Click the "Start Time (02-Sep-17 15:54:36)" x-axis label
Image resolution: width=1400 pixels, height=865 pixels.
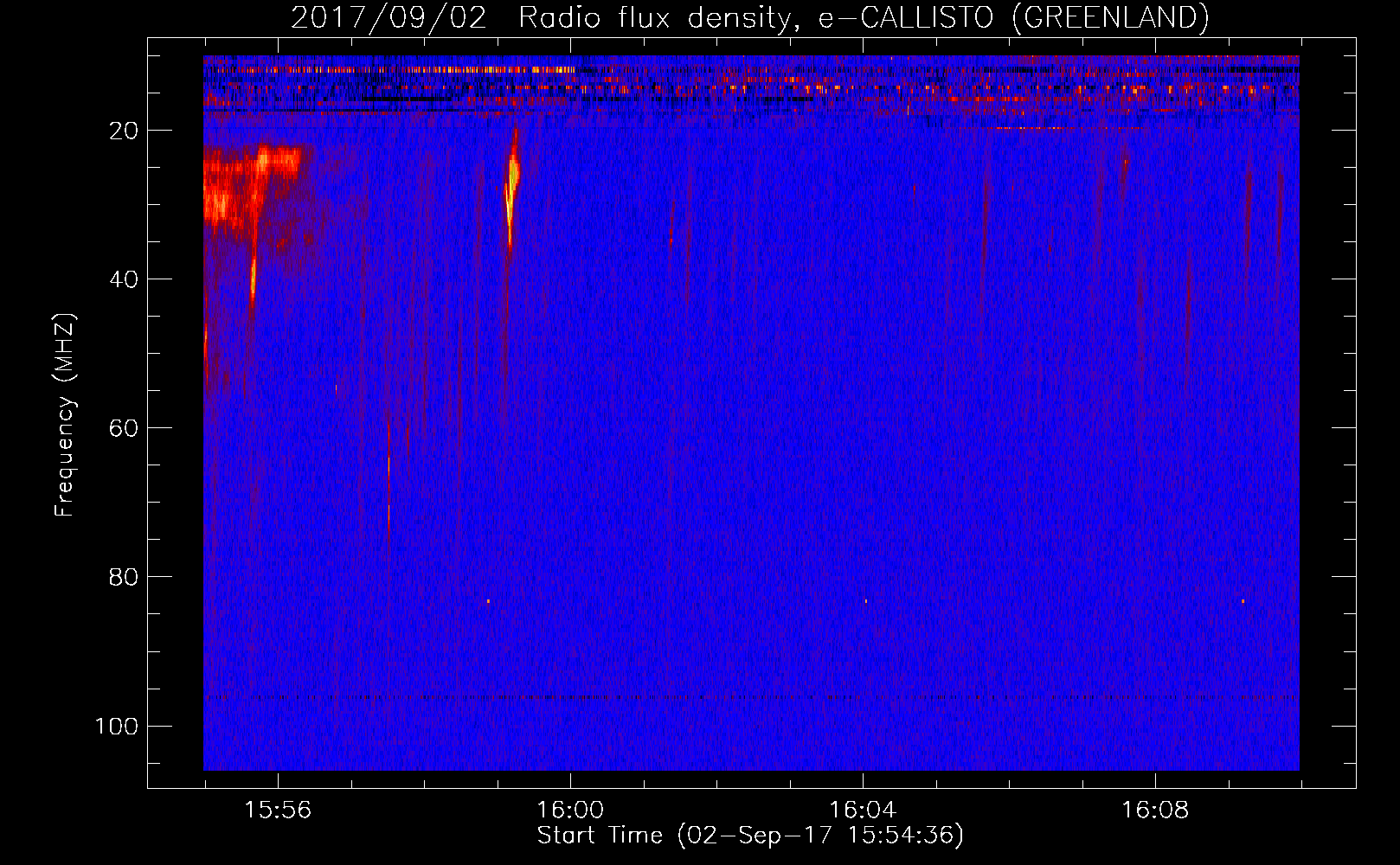(x=750, y=836)
